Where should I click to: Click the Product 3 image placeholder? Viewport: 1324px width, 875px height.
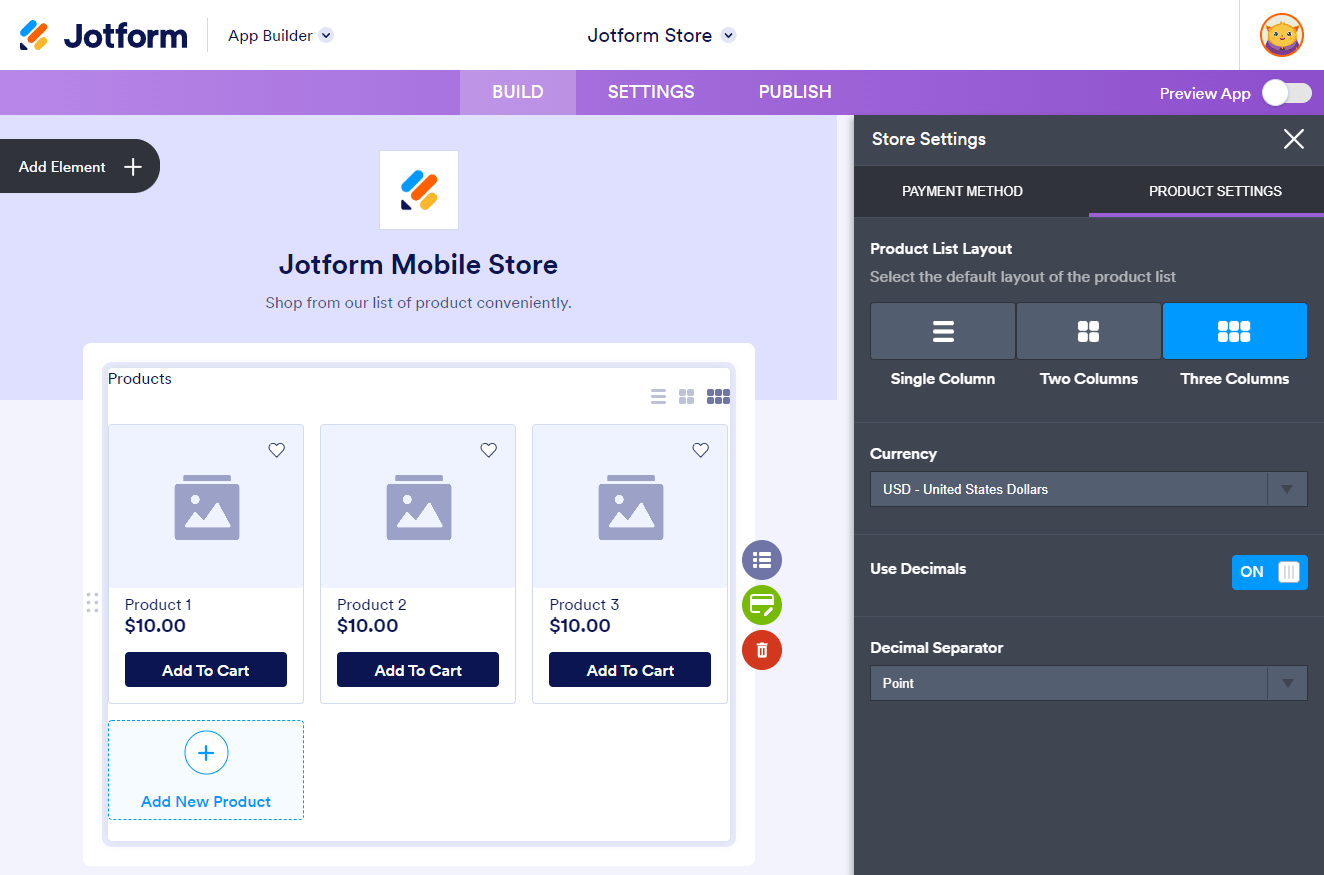pyautogui.click(x=630, y=507)
